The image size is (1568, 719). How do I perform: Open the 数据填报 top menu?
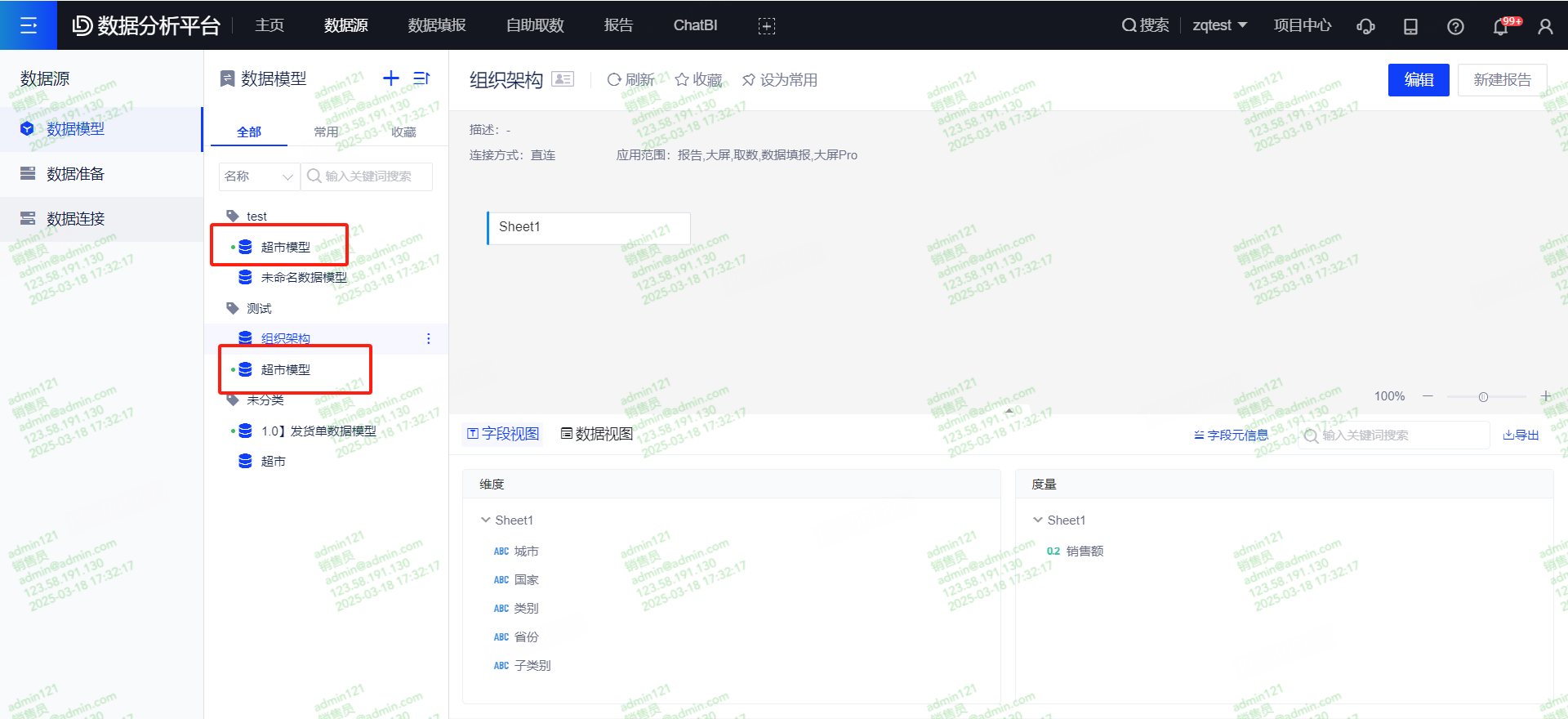[437, 25]
